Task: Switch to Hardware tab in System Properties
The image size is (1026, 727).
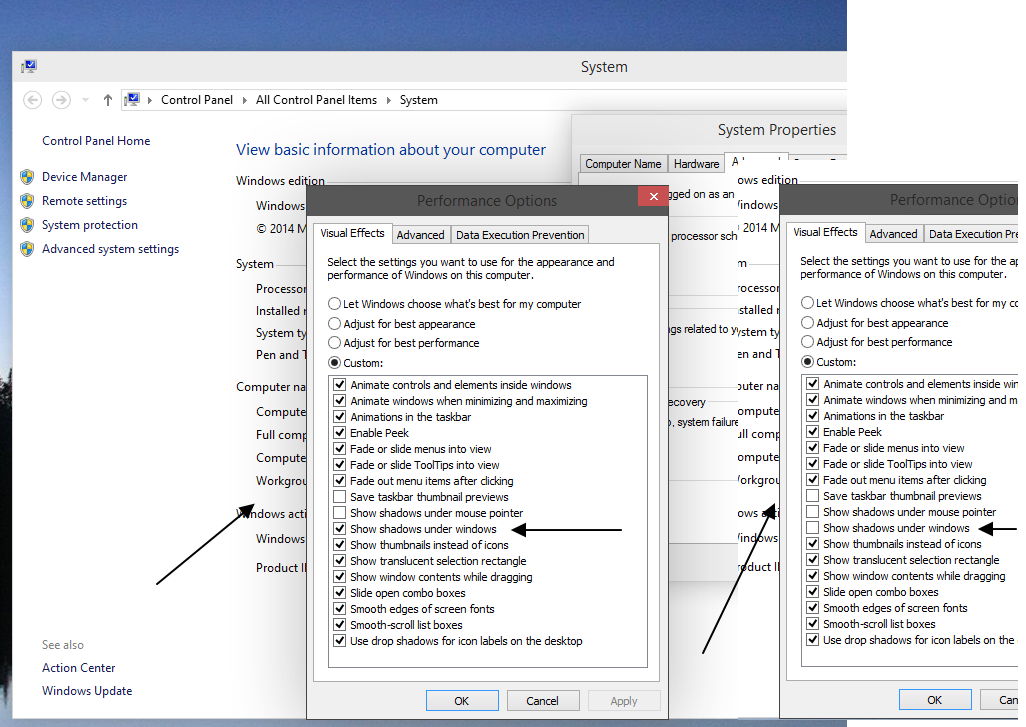Action: [x=696, y=164]
